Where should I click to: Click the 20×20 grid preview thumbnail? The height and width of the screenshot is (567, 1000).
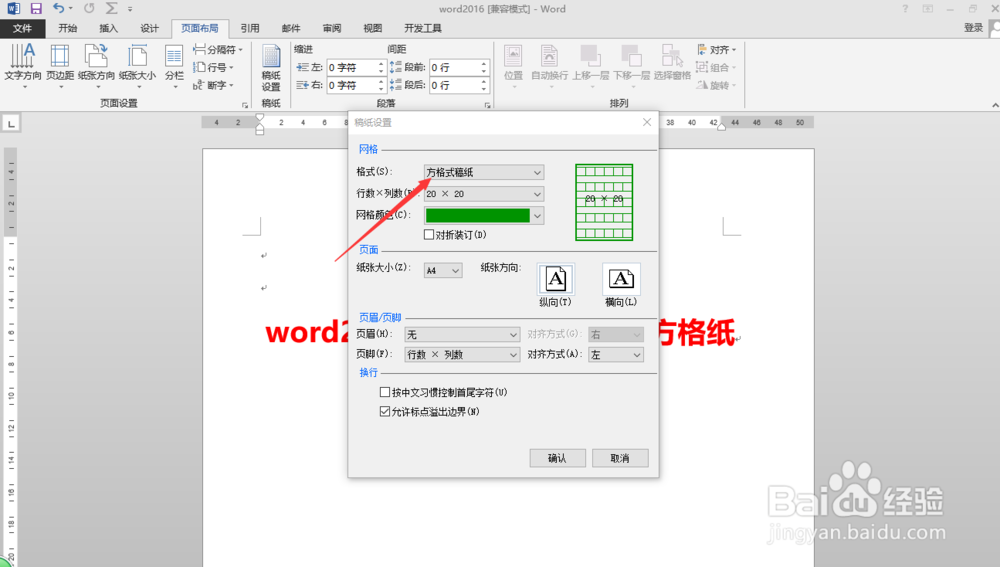click(x=604, y=202)
